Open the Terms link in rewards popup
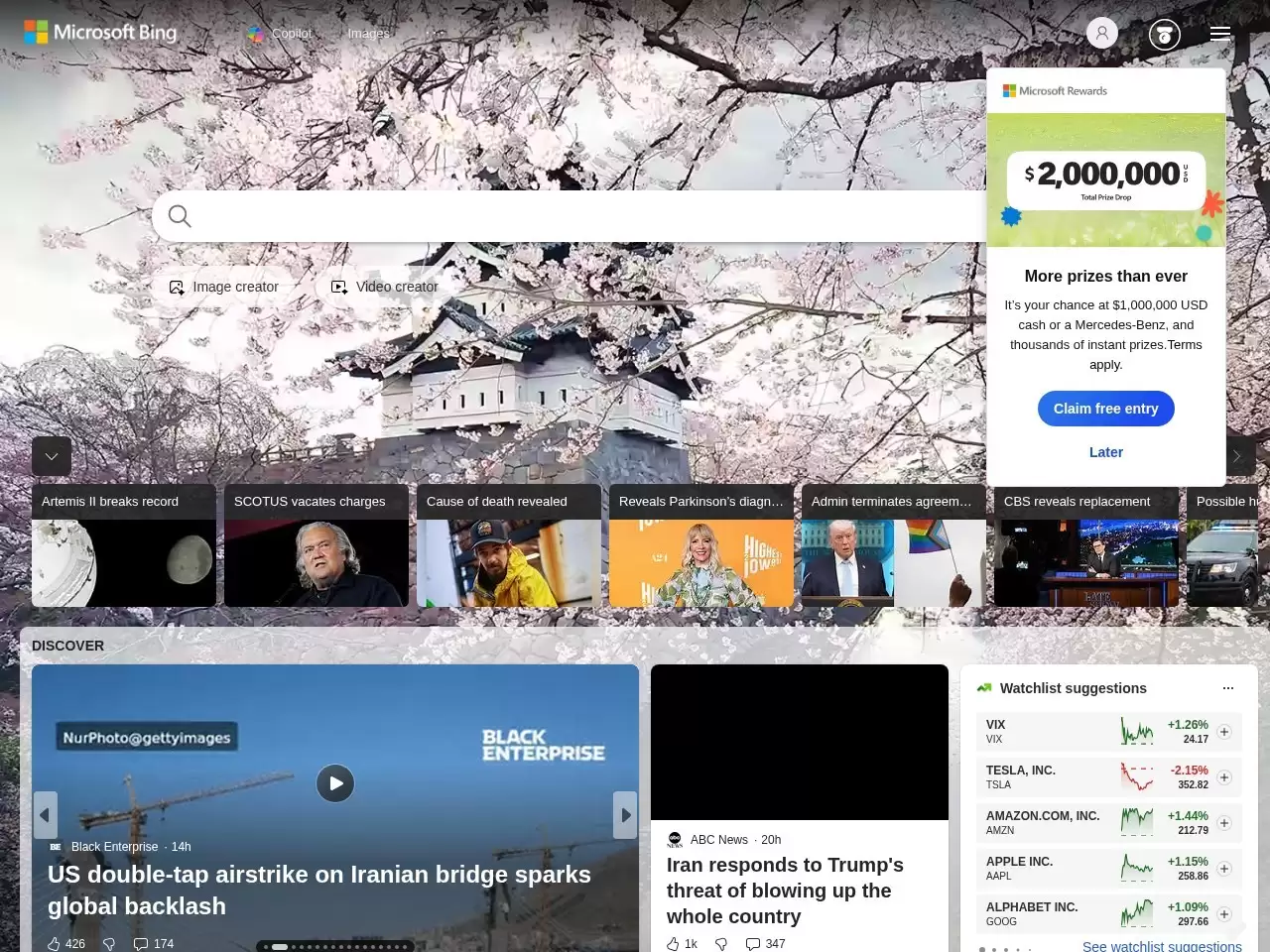The height and width of the screenshot is (952, 1270). click(x=1185, y=345)
